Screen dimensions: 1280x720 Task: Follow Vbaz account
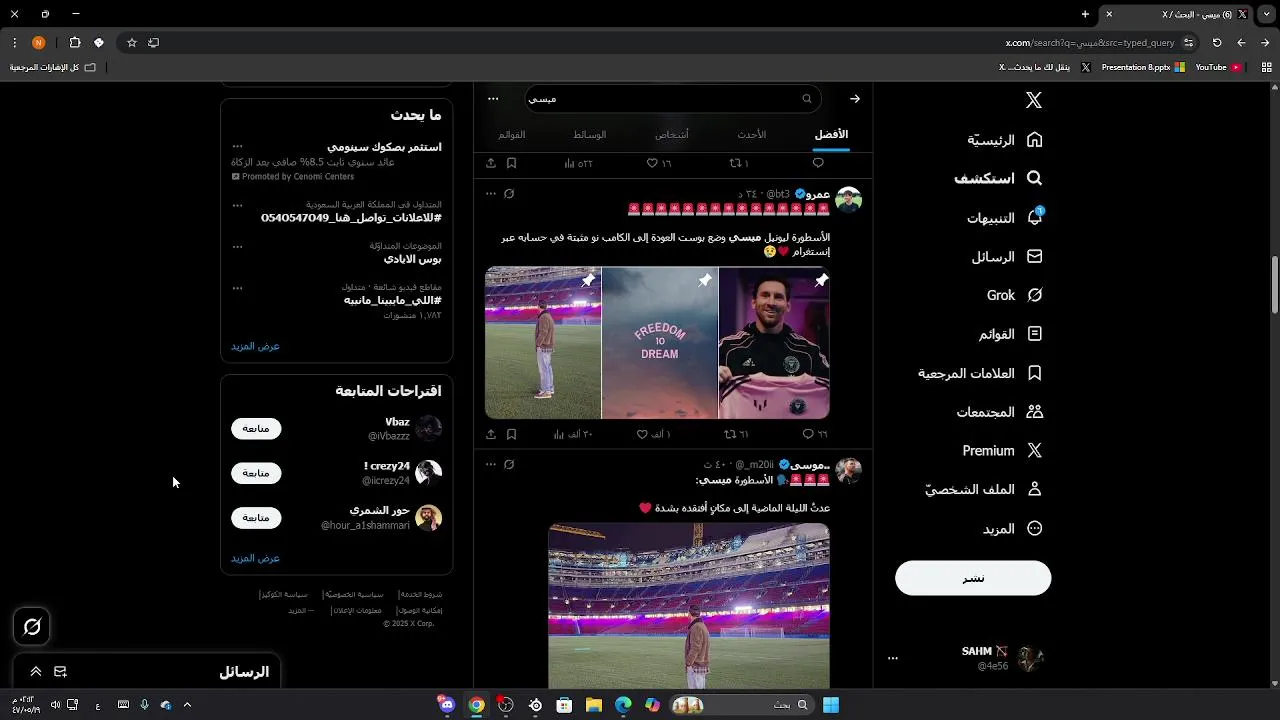tap(256, 428)
